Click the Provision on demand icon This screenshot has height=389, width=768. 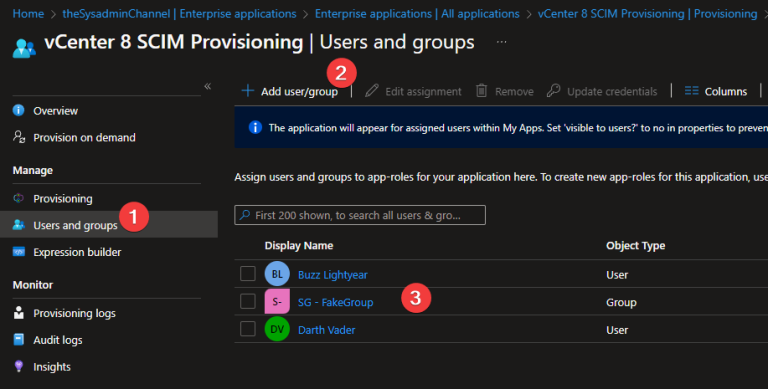pyautogui.click(x=19, y=137)
